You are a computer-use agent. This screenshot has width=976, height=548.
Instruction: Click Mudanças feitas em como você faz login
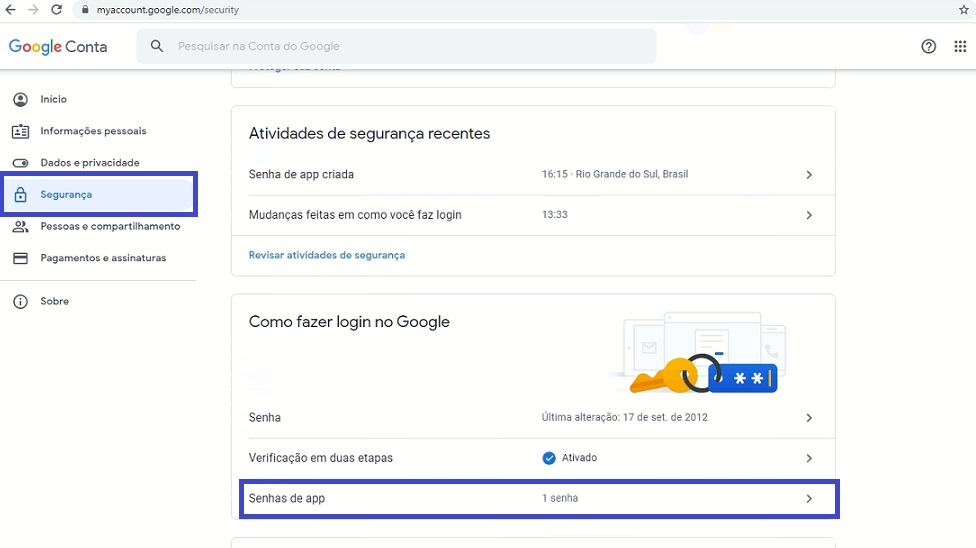355,215
